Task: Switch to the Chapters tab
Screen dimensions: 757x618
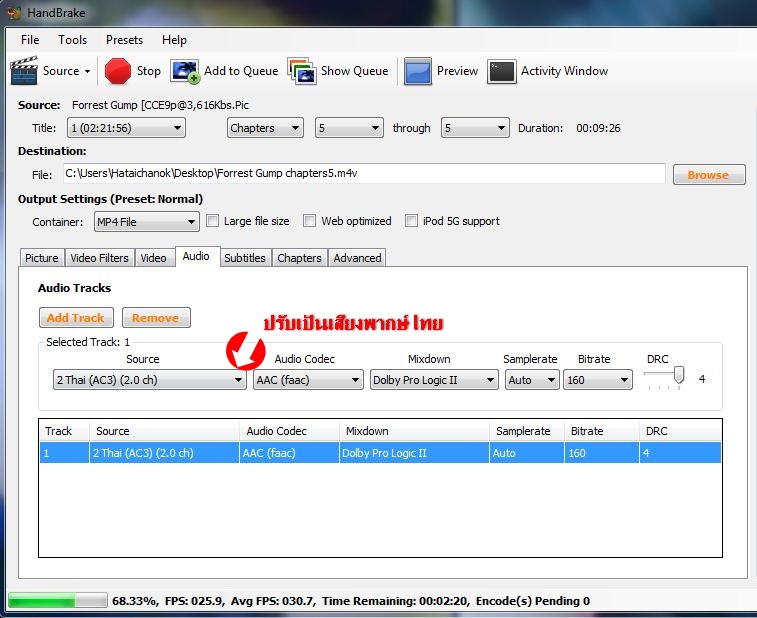Action: click(299, 258)
